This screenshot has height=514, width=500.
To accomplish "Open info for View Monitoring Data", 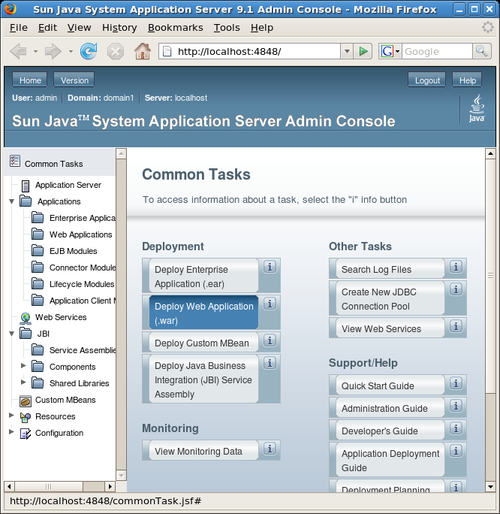I will pos(270,449).
